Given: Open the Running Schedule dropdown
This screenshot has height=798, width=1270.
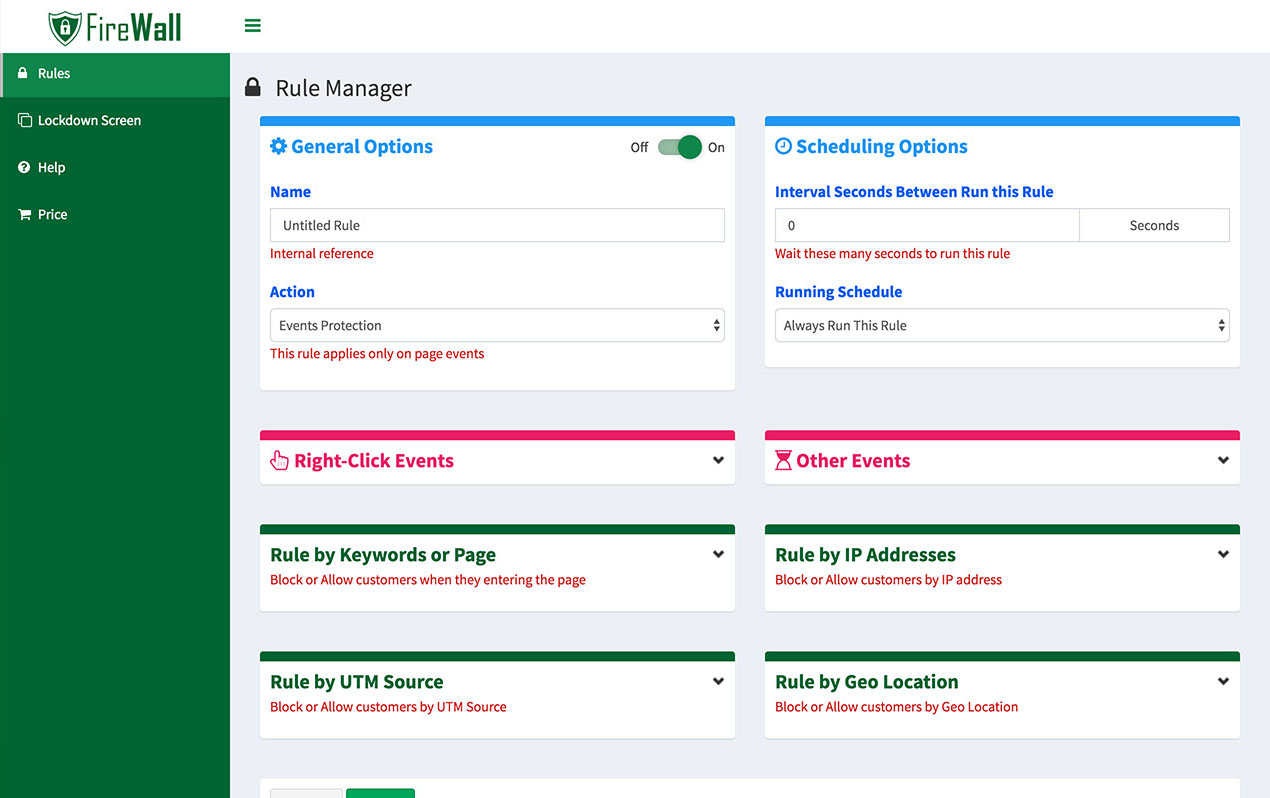Looking at the screenshot, I should click(x=1002, y=325).
